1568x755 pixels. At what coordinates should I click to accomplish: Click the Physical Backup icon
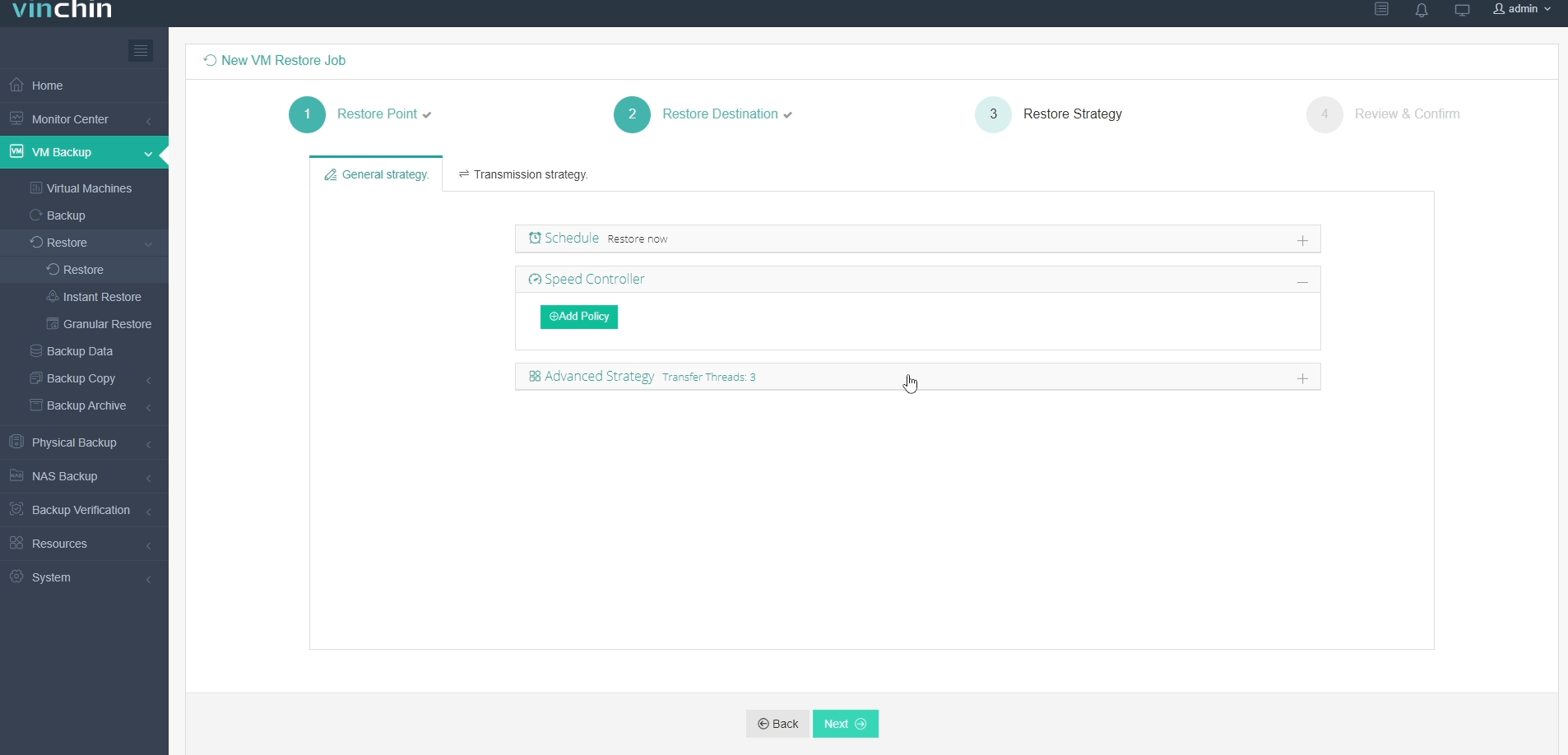[16, 442]
